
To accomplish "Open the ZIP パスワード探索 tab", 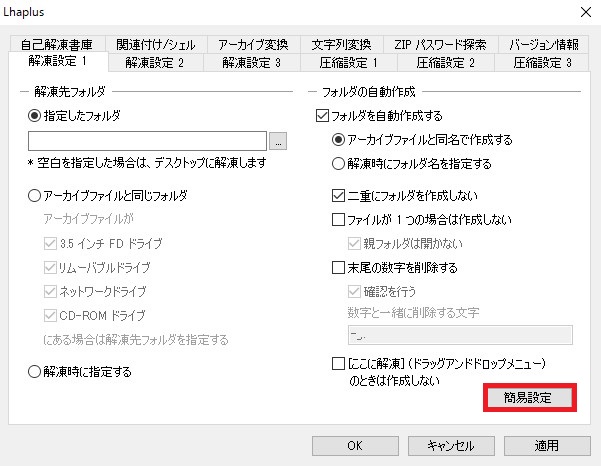I will (440, 45).
